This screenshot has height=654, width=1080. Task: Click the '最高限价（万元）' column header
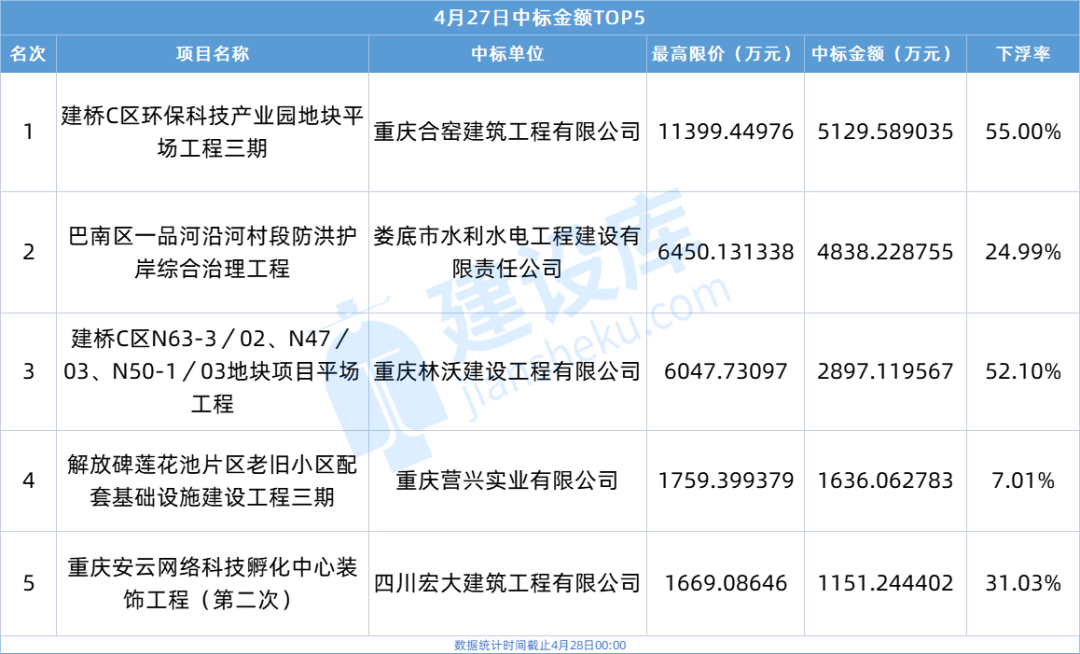point(725,54)
